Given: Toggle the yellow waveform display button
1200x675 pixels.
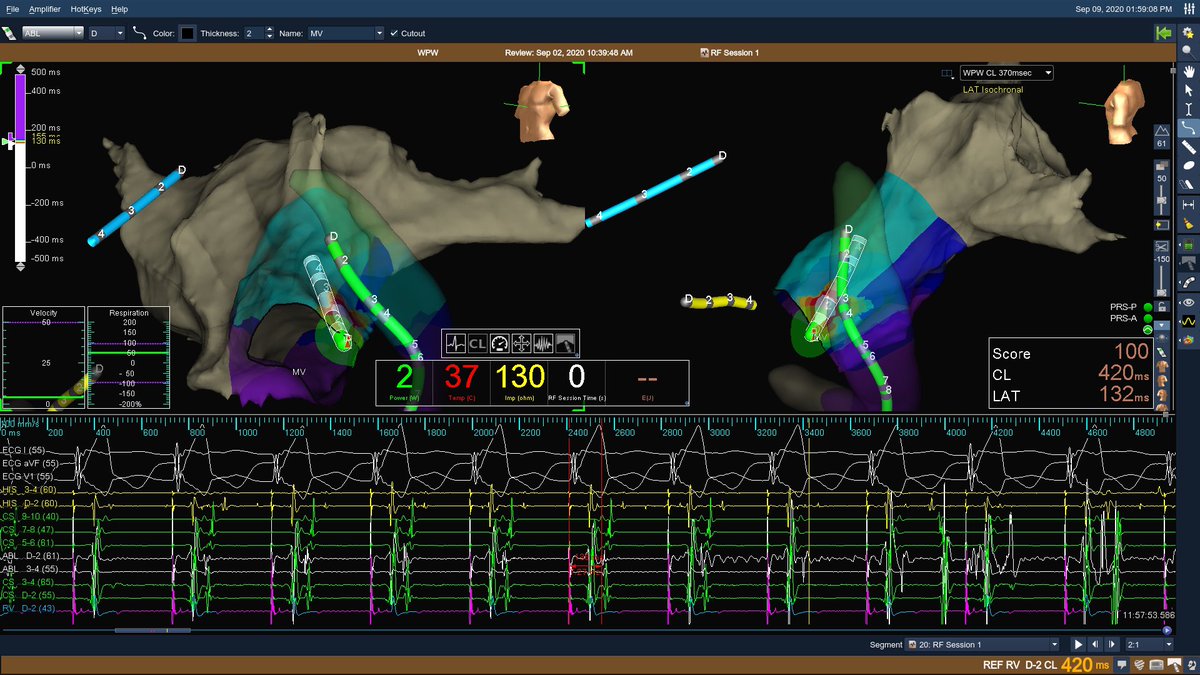Looking at the screenshot, I should [x=1188, y=322].
